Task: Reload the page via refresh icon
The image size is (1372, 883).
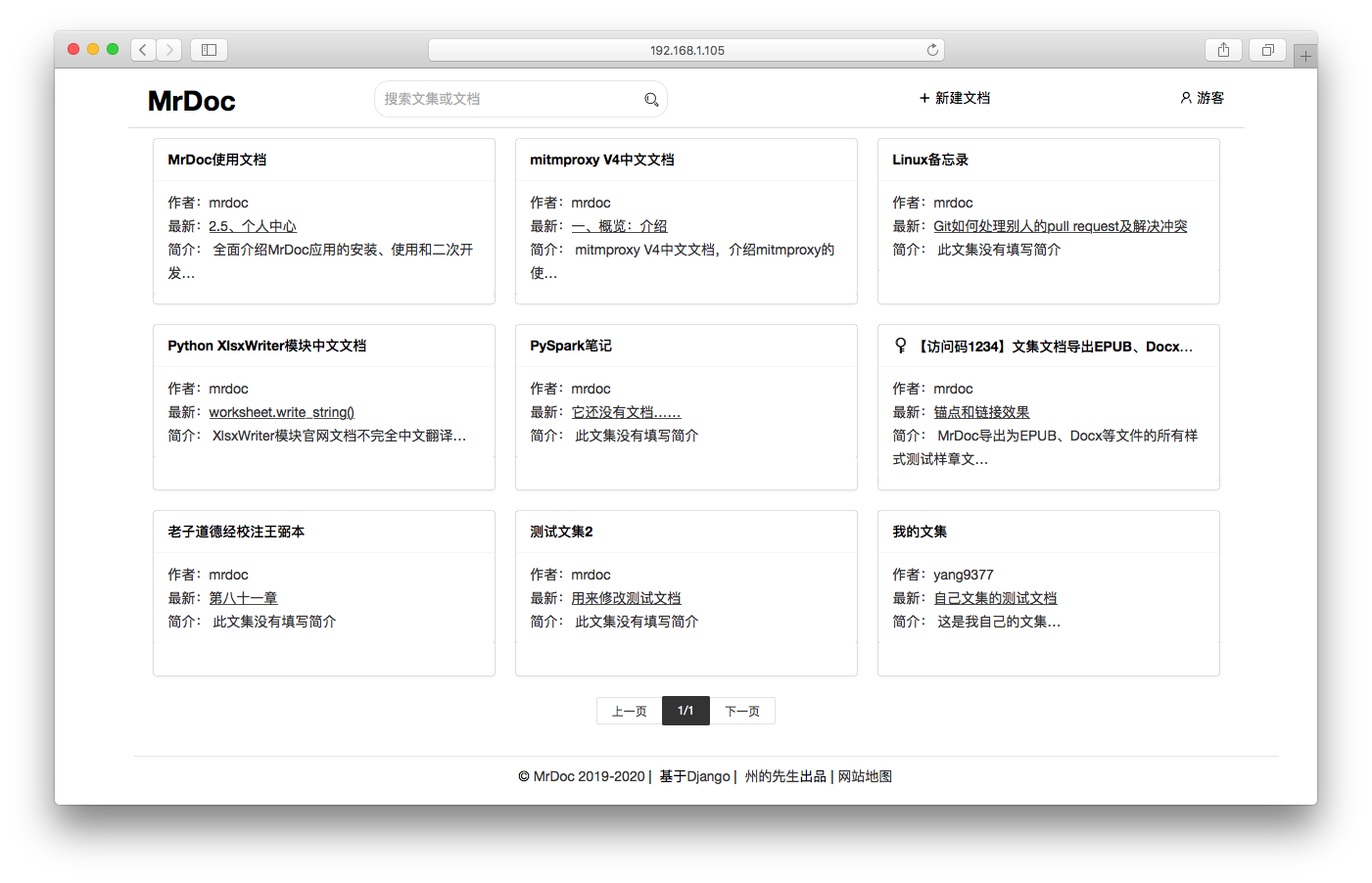Action: [932, 50]
